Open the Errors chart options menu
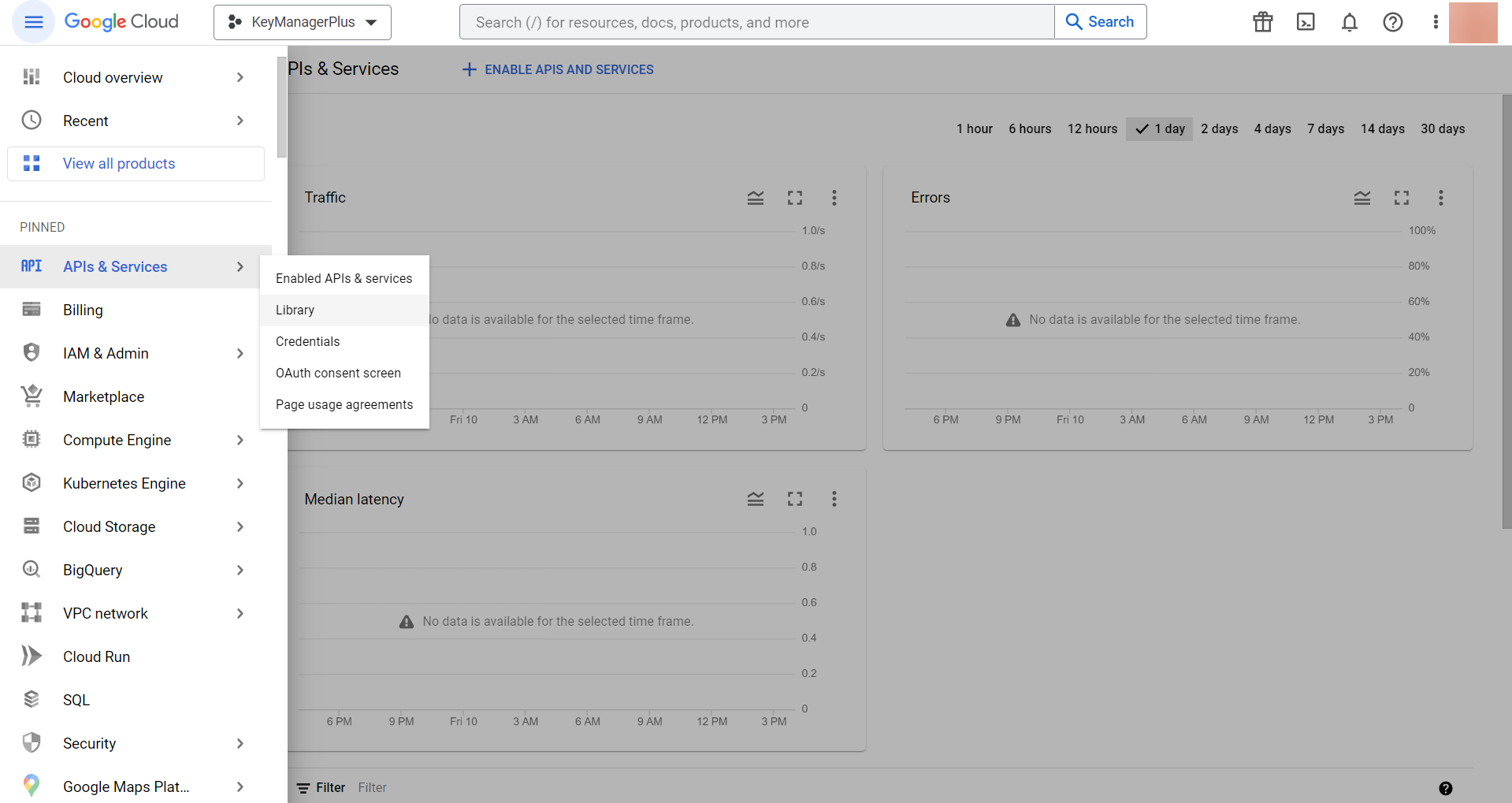 click(x=1440, y=198)
